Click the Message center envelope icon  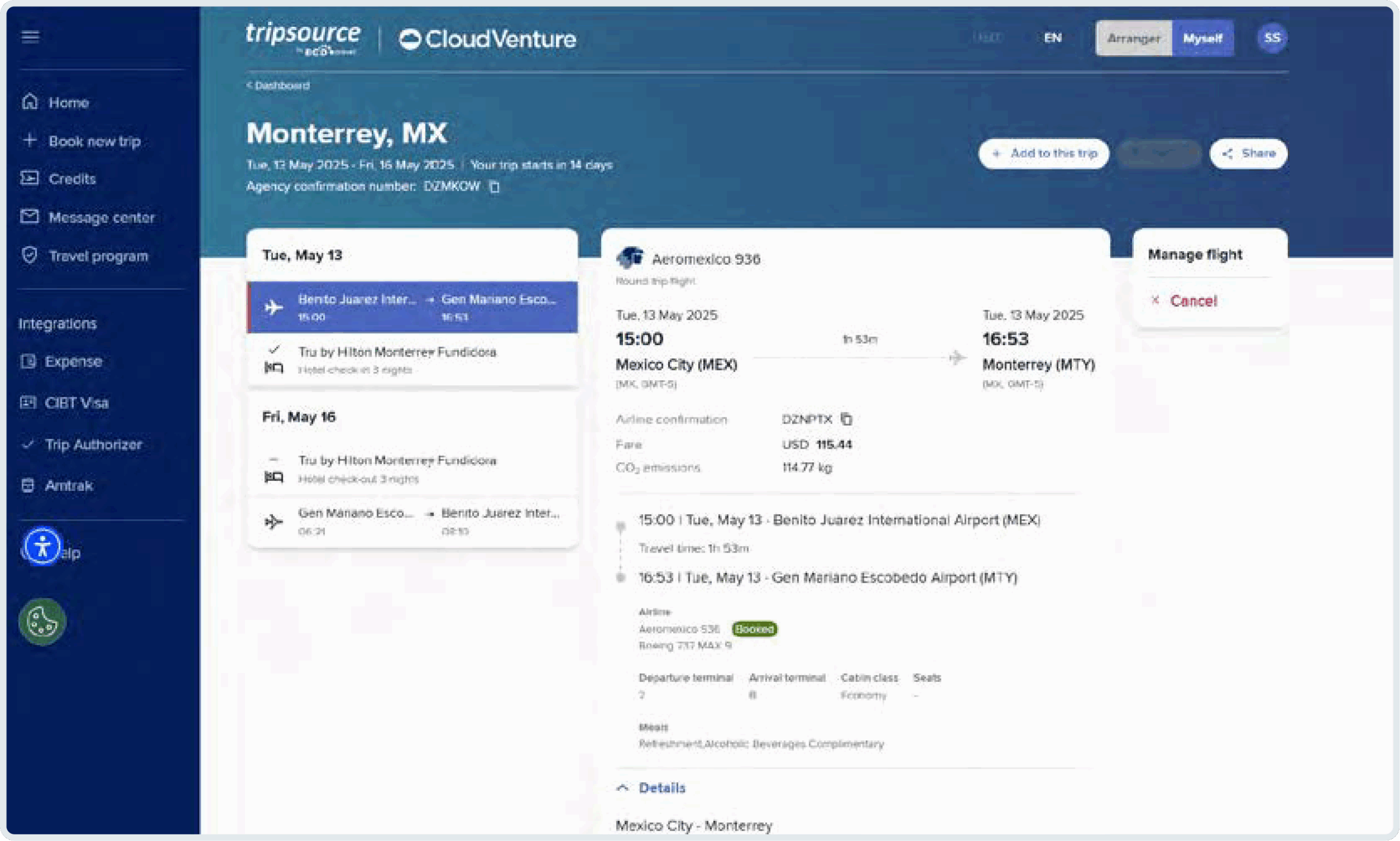pos(30,217)
